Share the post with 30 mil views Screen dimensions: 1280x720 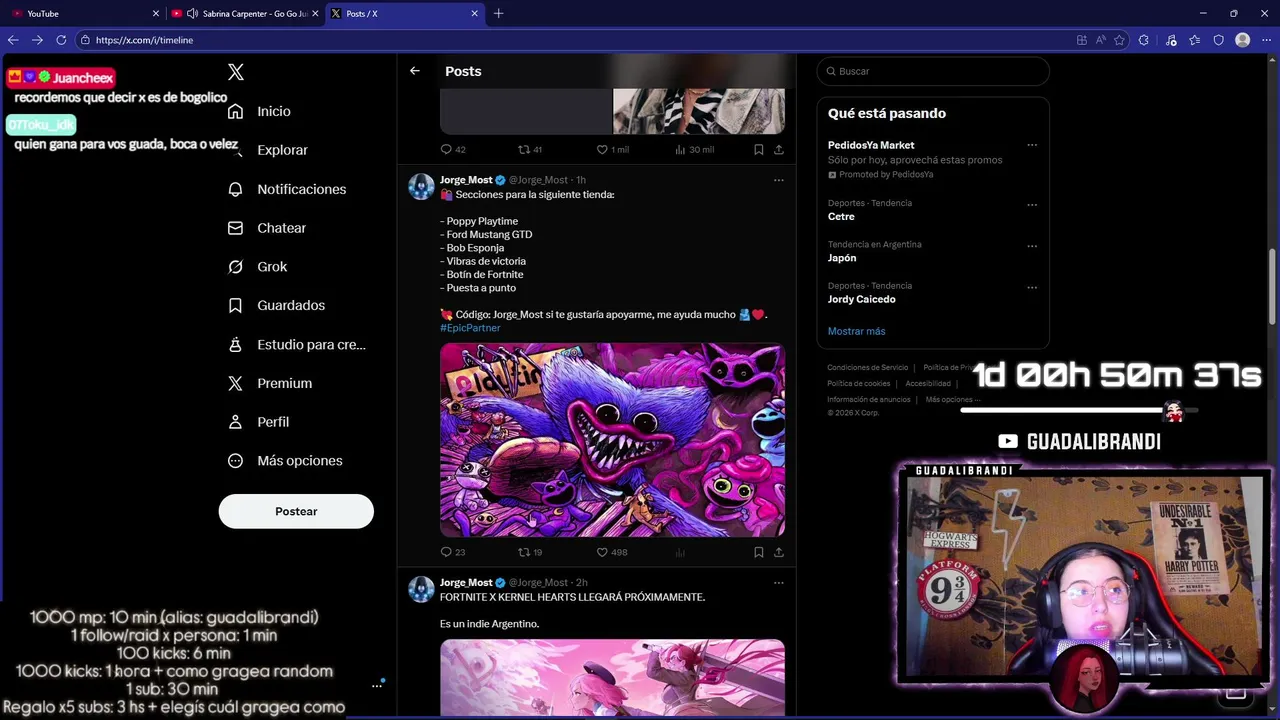(779, 149)
